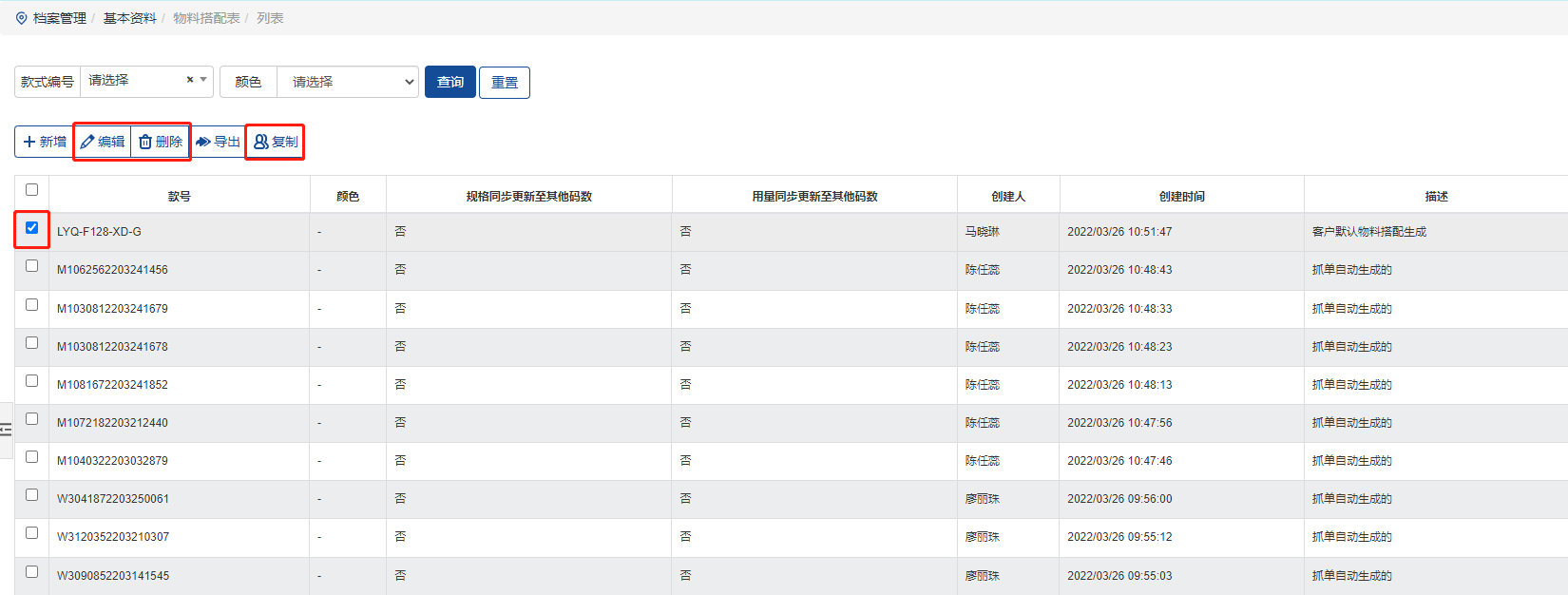Viewport: 1568px width, 595px height.
Task: Clear 款式编号 selection with the x icon
Action: point(190,80)
